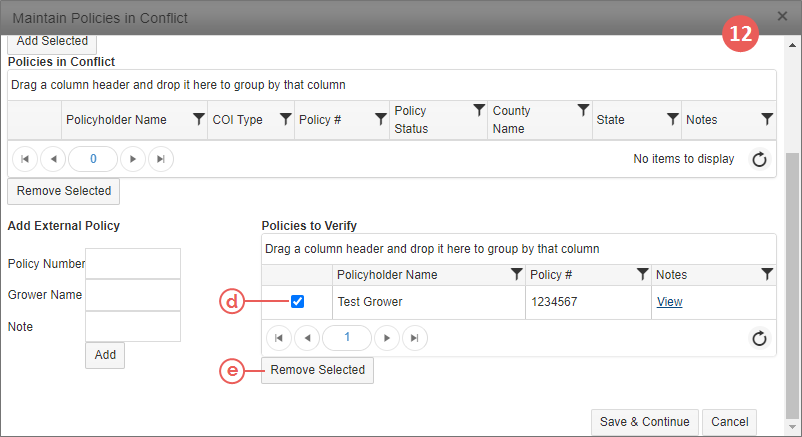Refresh the Policies to Verify grid

tap(759, 338)
